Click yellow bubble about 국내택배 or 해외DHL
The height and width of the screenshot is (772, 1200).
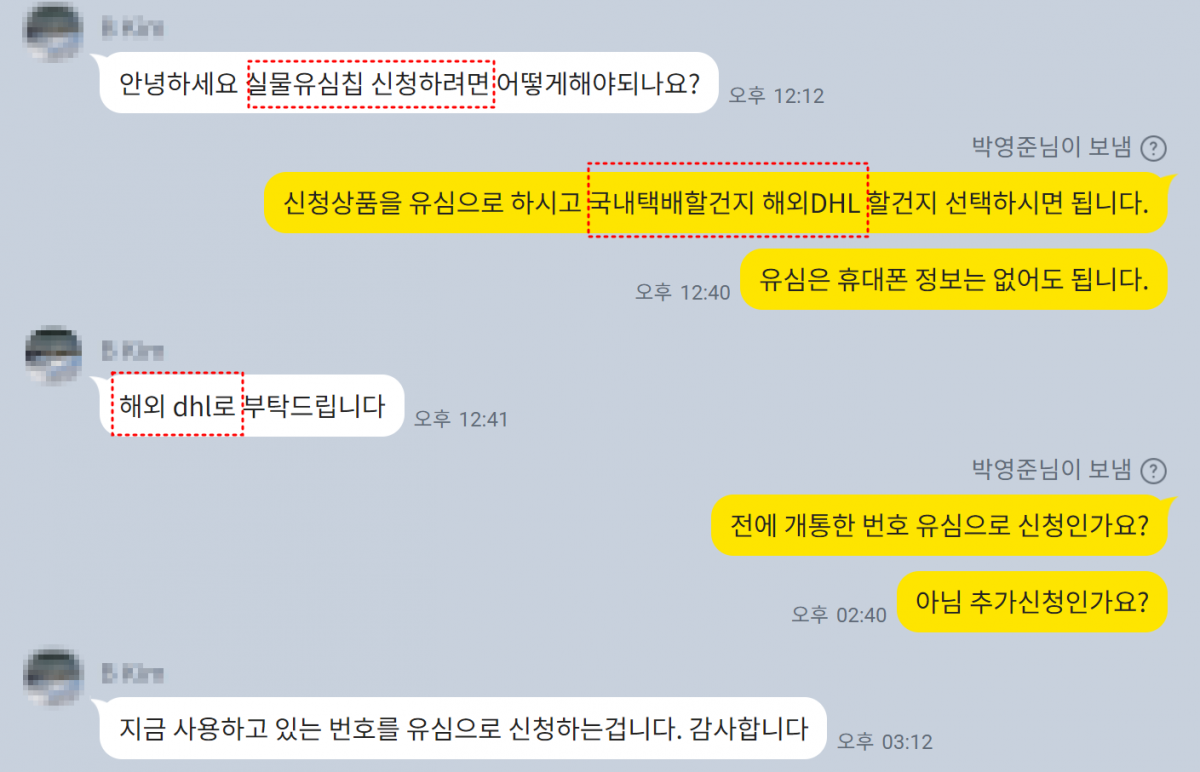click(715, 204)
